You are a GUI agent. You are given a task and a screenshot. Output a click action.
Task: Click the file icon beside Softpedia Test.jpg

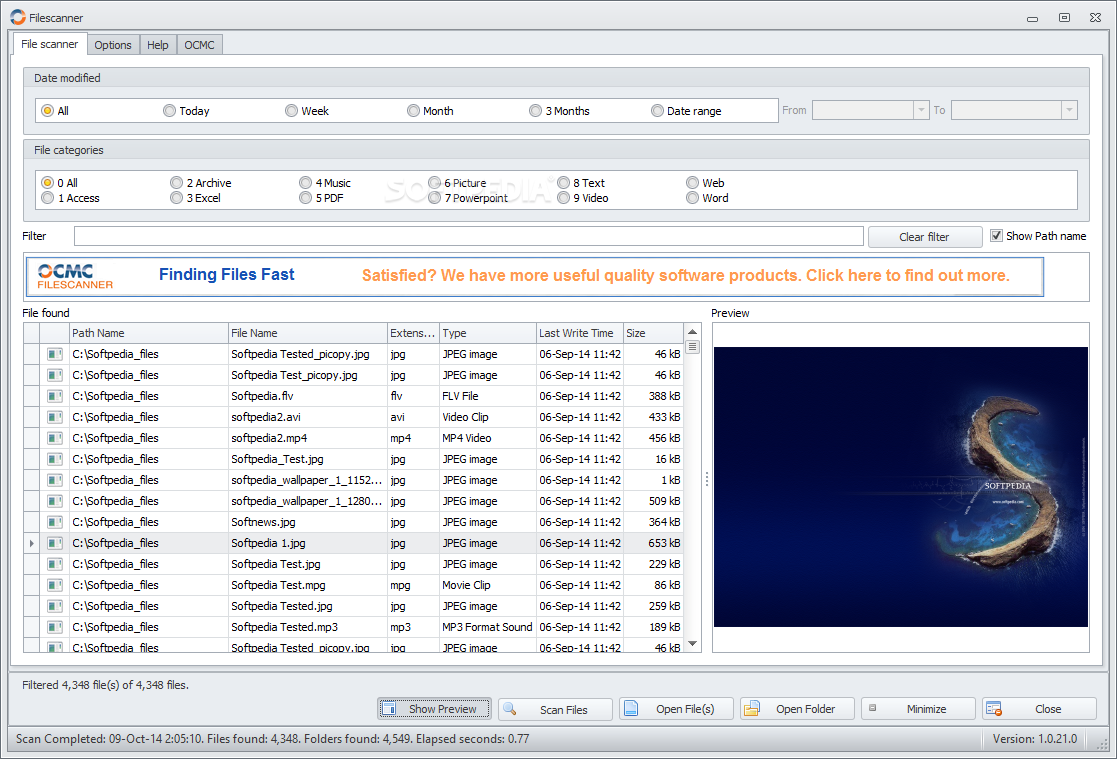click(54, 564)
